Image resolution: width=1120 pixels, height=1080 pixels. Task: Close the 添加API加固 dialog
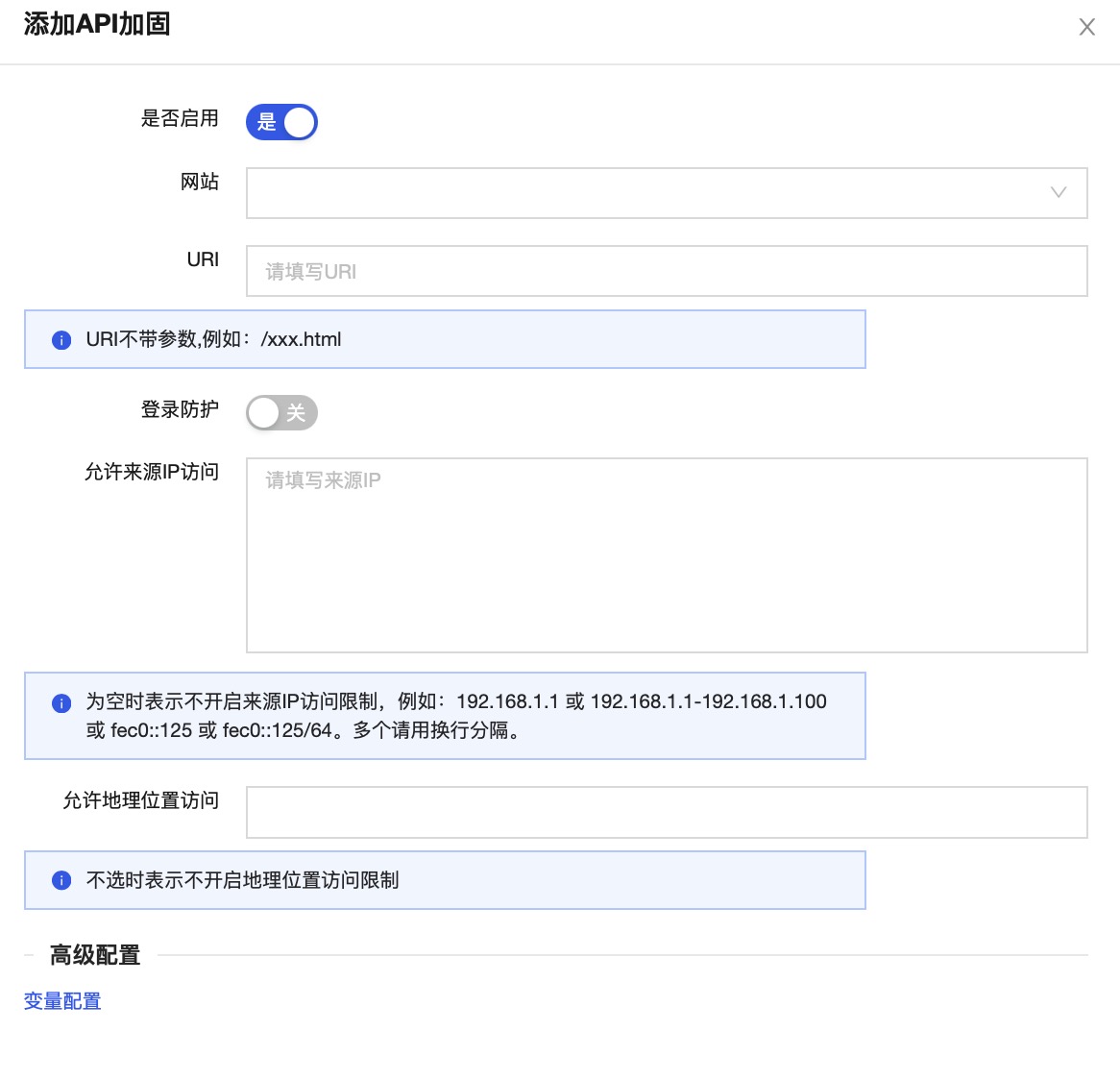1086,27
